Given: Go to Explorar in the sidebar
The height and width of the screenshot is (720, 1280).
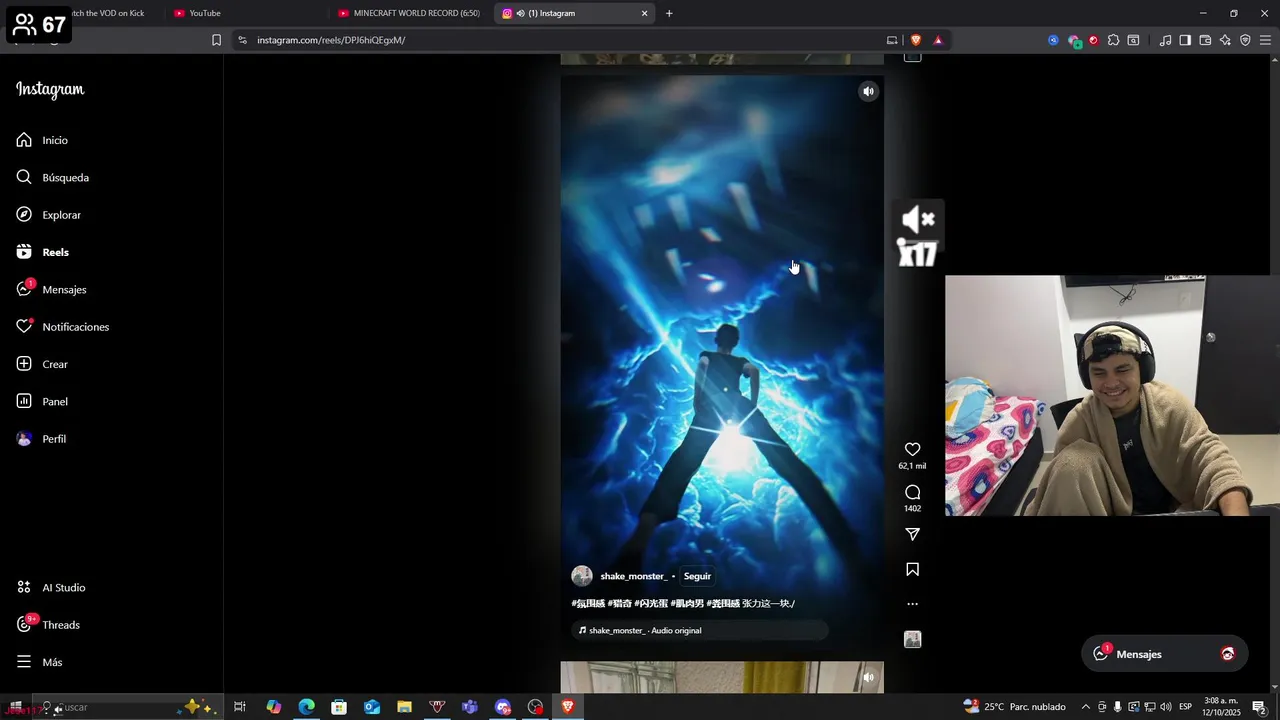Looking at the screenshot, I should 48,215.
